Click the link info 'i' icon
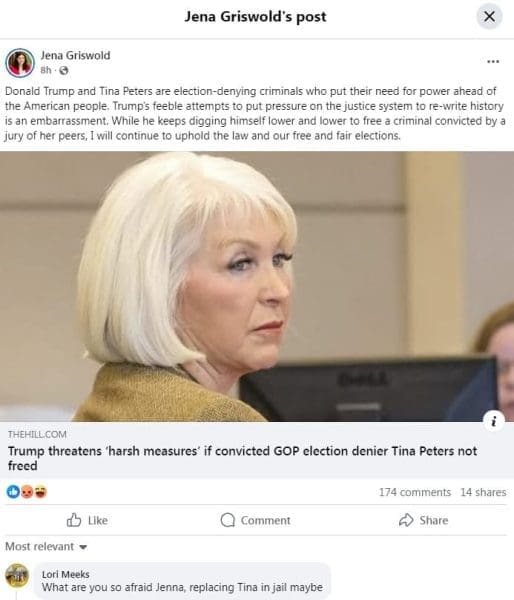Screen dimensions: 514x600 (x=494, y=421)
